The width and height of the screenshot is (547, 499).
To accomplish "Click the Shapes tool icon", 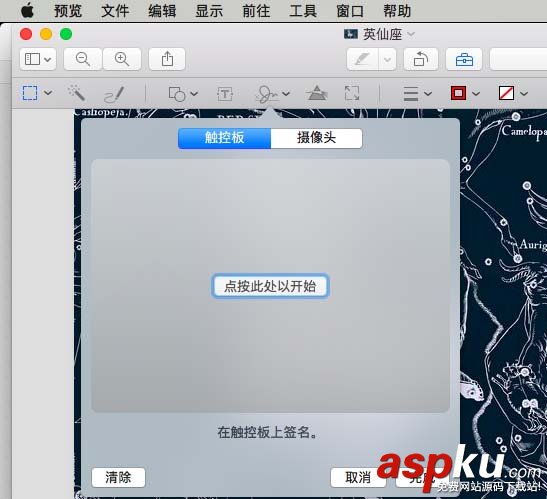I will point(177,94).
